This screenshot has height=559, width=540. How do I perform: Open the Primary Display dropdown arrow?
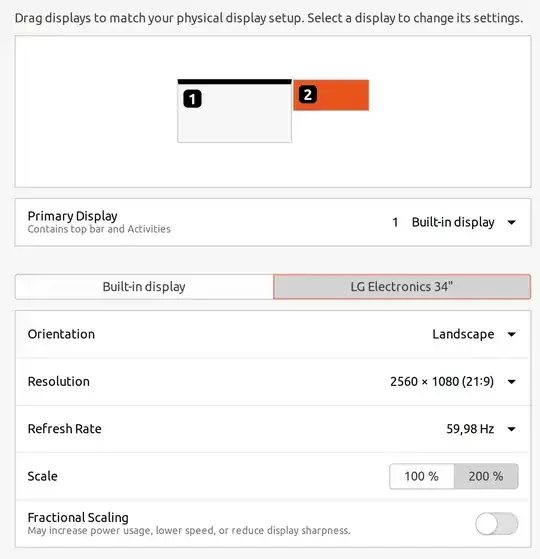[x=511, y=222]
